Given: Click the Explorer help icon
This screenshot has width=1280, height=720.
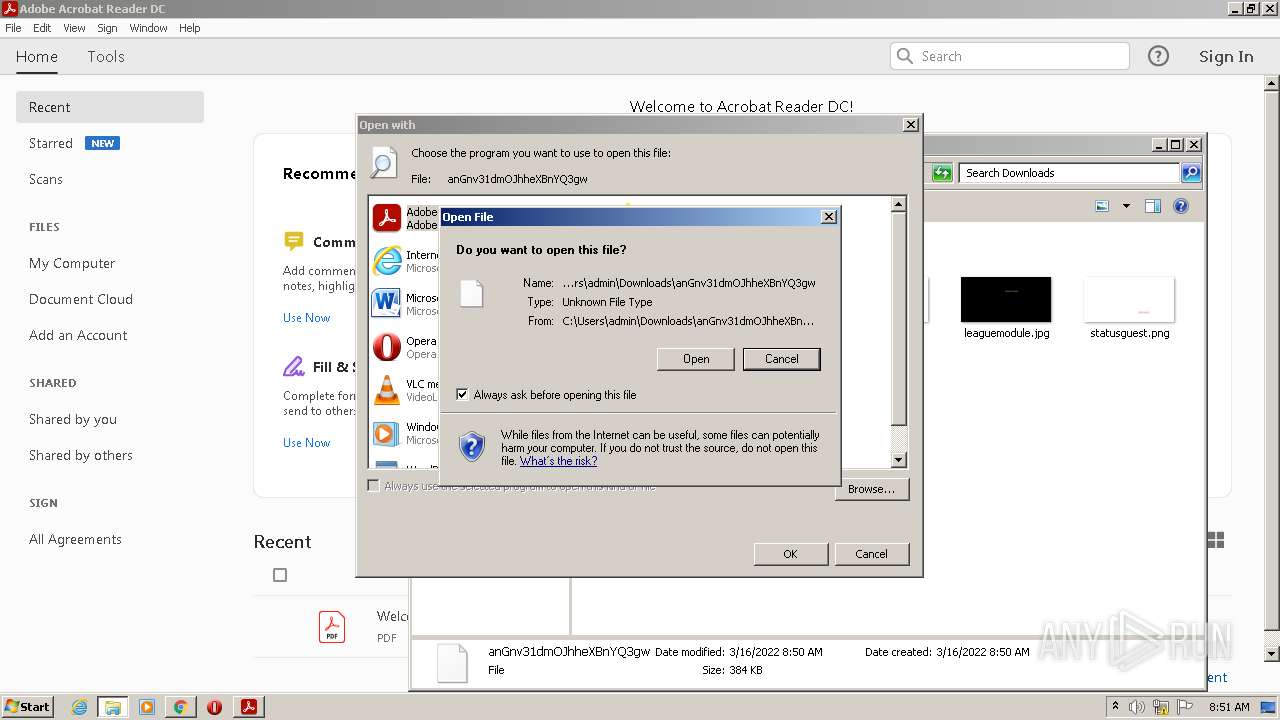Looking at the screenshot, I should point(1181,206).
